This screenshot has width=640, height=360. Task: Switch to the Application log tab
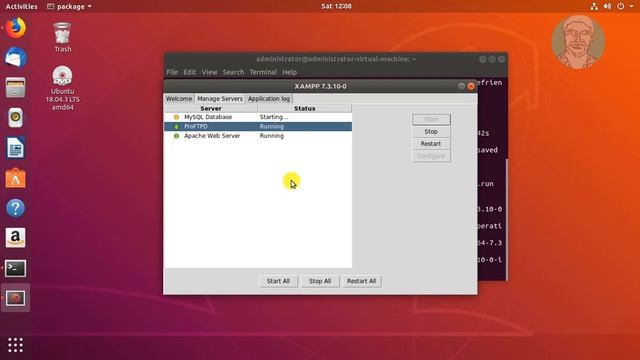click(x=269, y=99)
